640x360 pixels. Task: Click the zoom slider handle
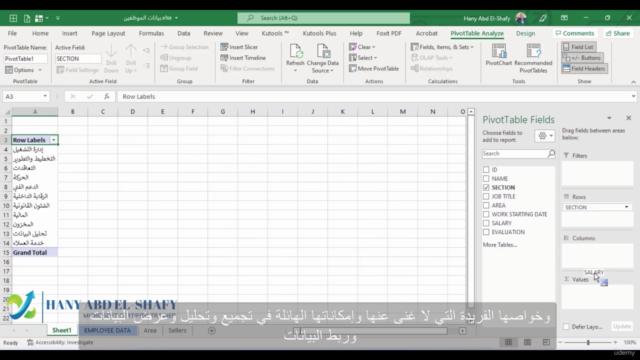click(x=588, y=342)
